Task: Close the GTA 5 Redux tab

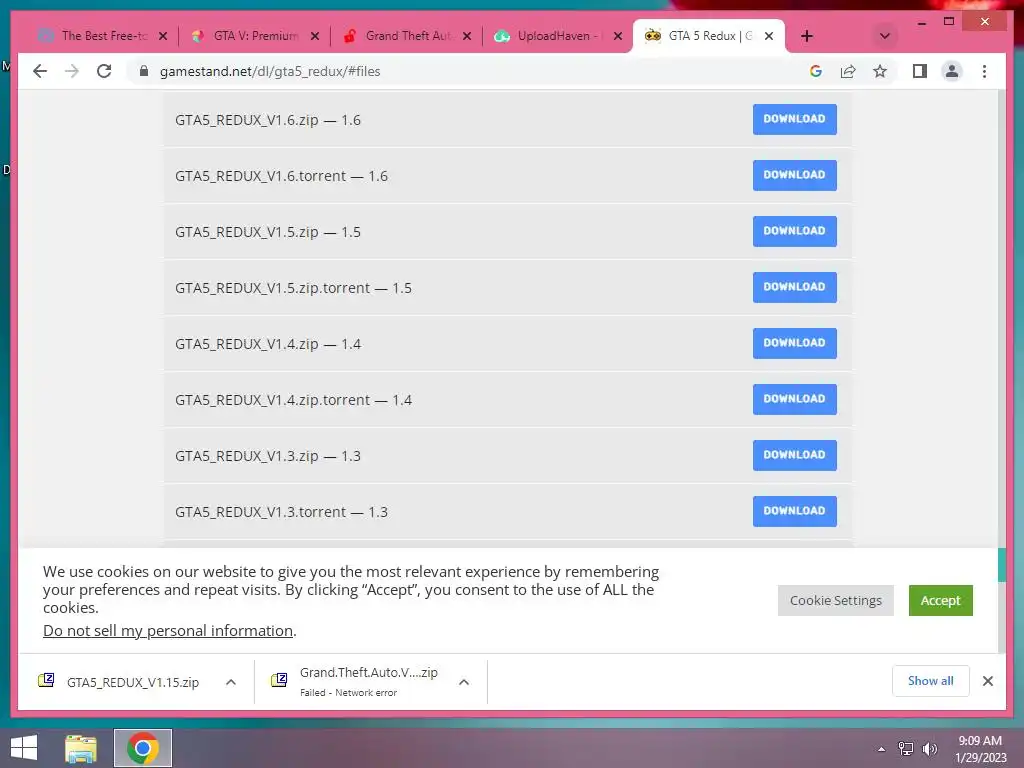Action: click(x=769, y=36)
